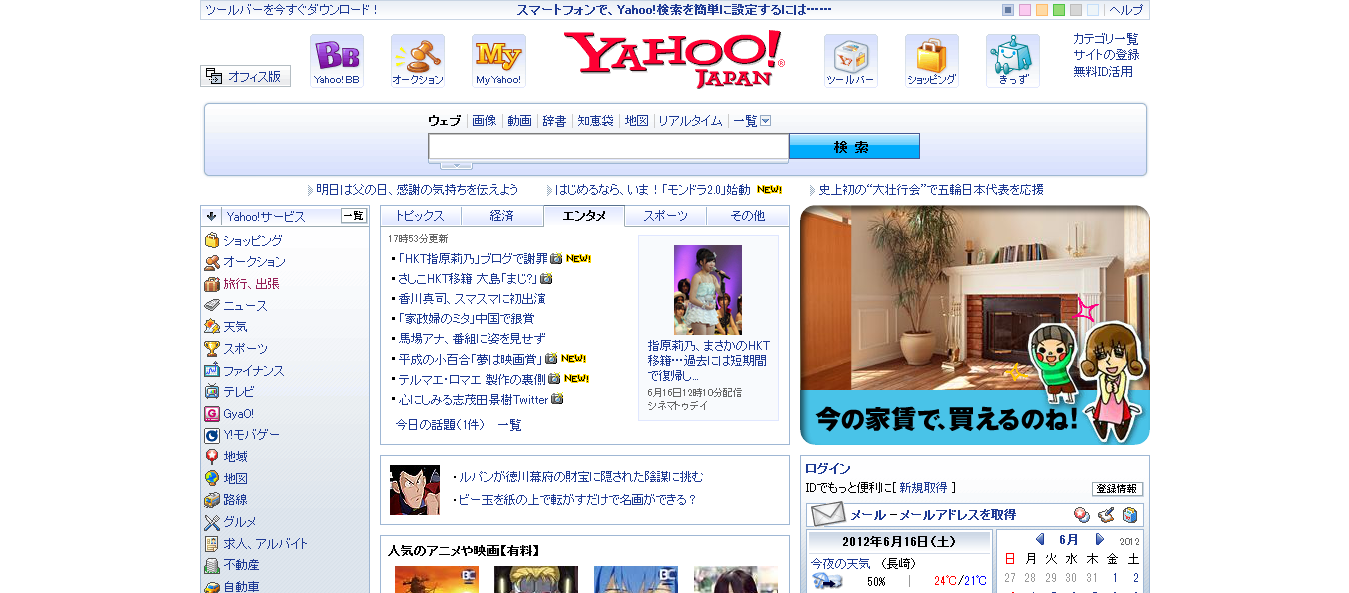Viewport: 1349px width, 593px height.
Task: Open カテゴリ一覧 link
Action: point(1106,39)
